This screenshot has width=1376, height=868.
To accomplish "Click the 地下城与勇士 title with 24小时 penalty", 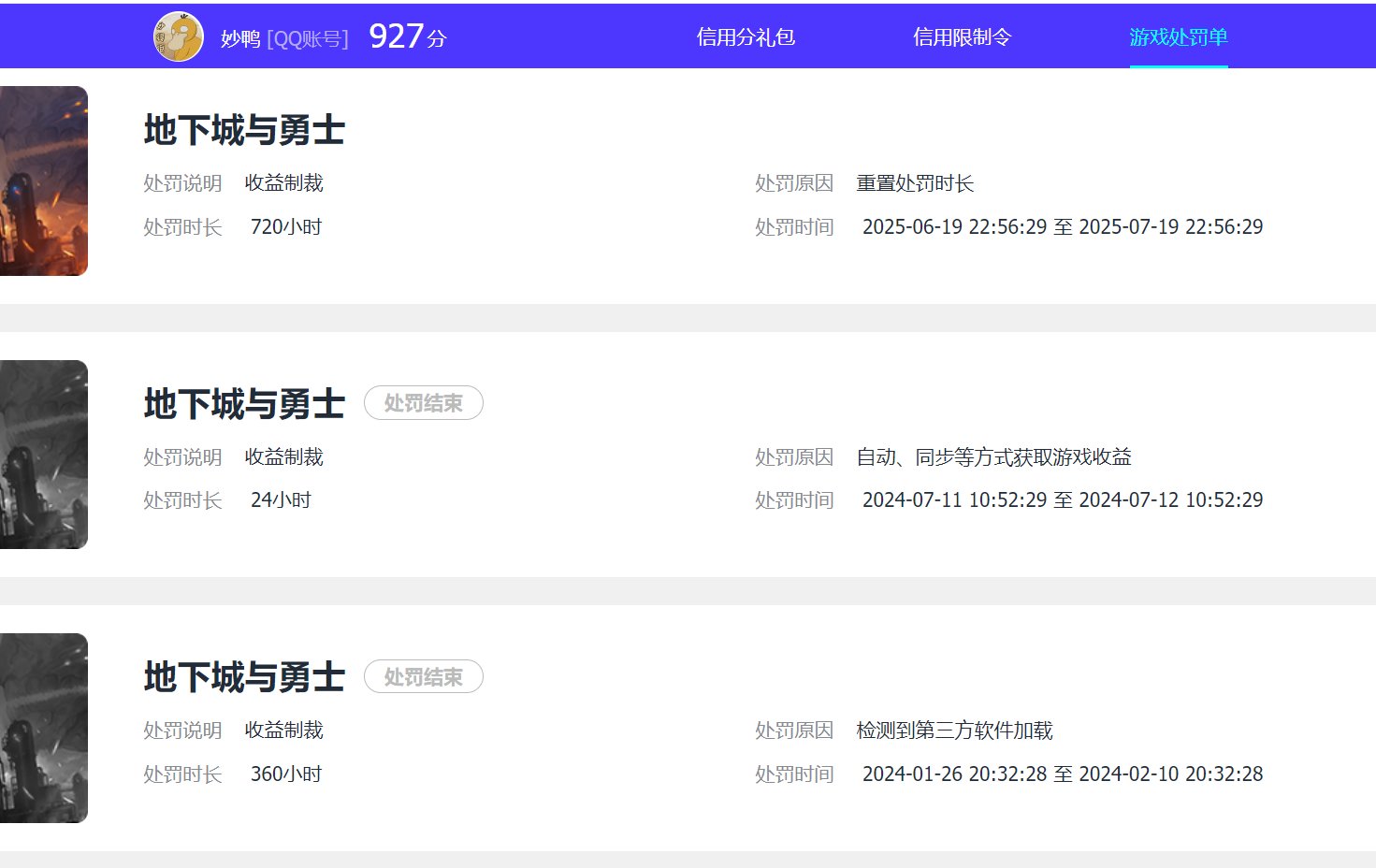I will tap(244, 404).
